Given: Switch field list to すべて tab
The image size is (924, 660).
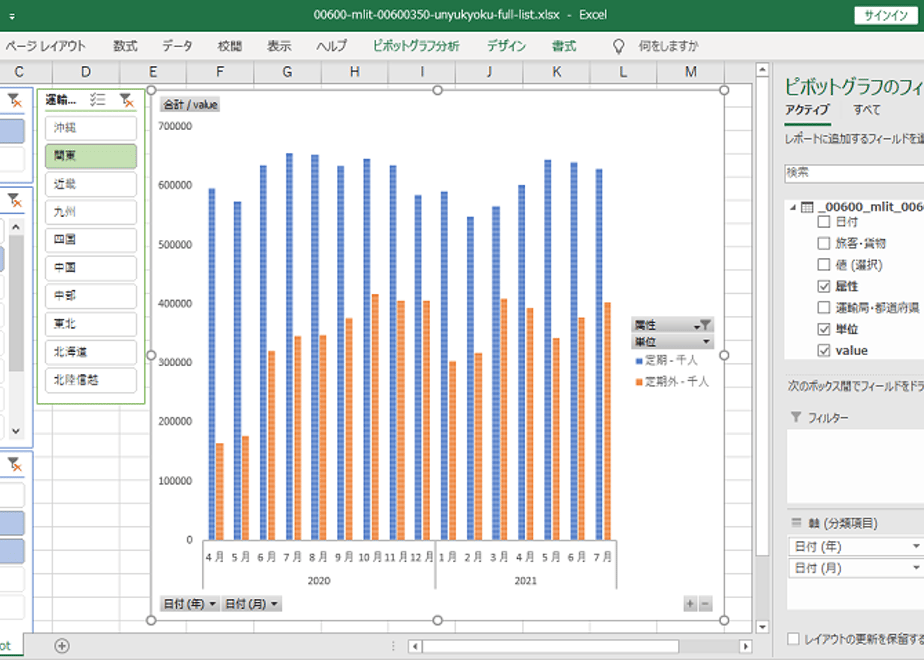Looking at the screenshot, I should pos(866,110).
